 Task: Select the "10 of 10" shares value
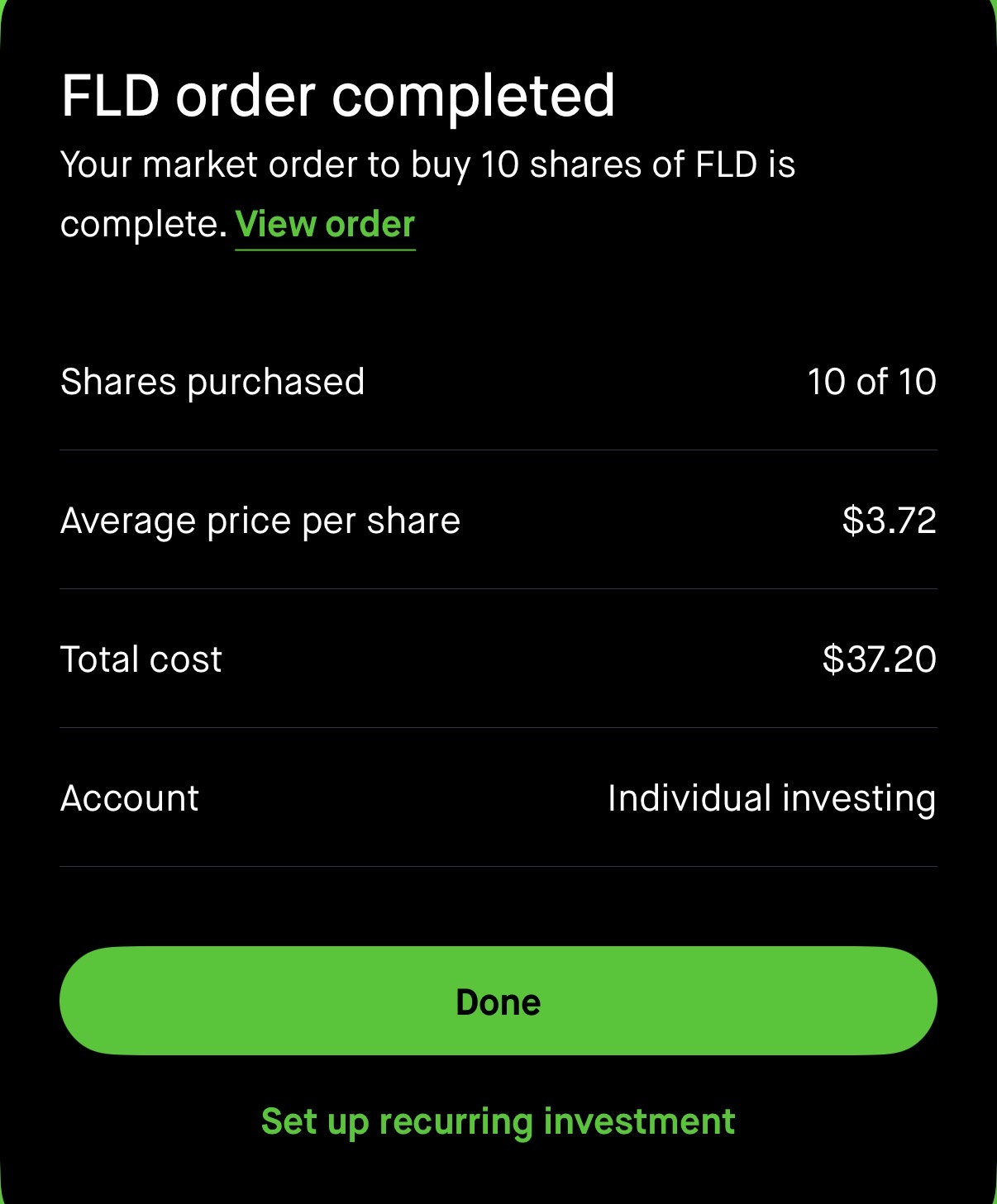coord(871,382)
